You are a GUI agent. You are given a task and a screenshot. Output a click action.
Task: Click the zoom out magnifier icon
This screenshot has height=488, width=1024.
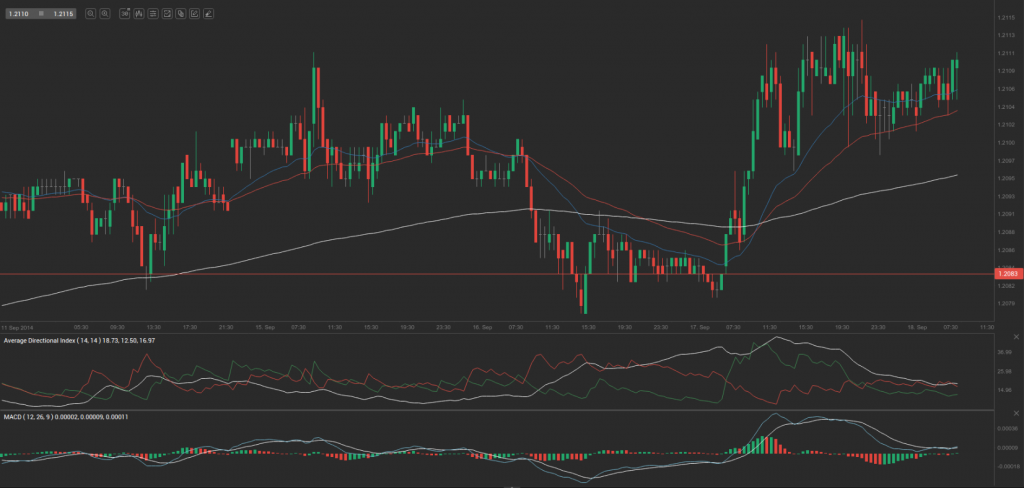90,13
